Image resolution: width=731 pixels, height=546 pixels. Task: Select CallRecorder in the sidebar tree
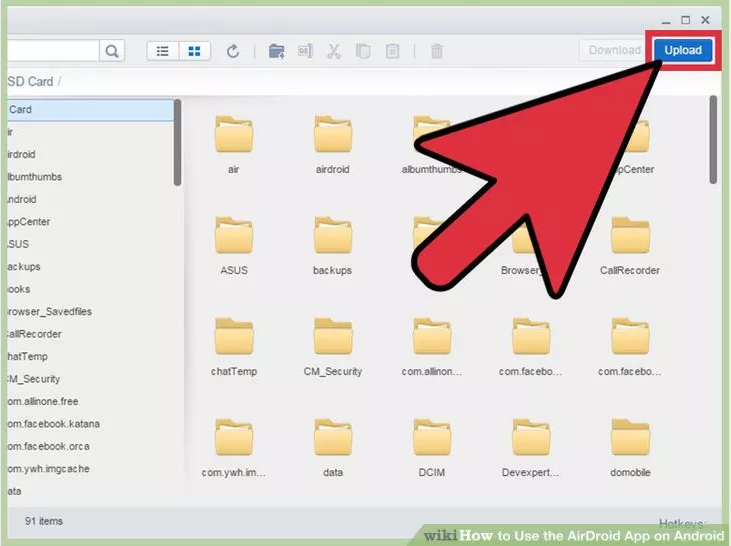click(34, 334)
